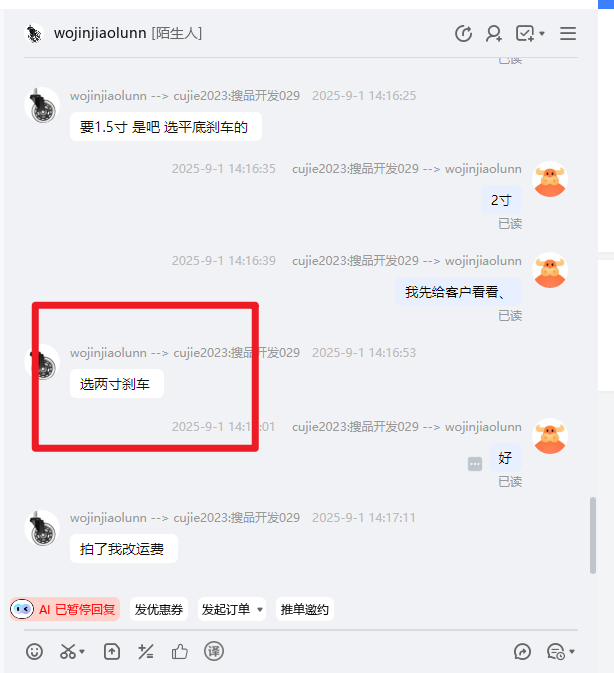Viewport: 614px width, 673px height.
Task: Open the hamburger menu in header
Action: pyautogui.click(x=568, y=33)
